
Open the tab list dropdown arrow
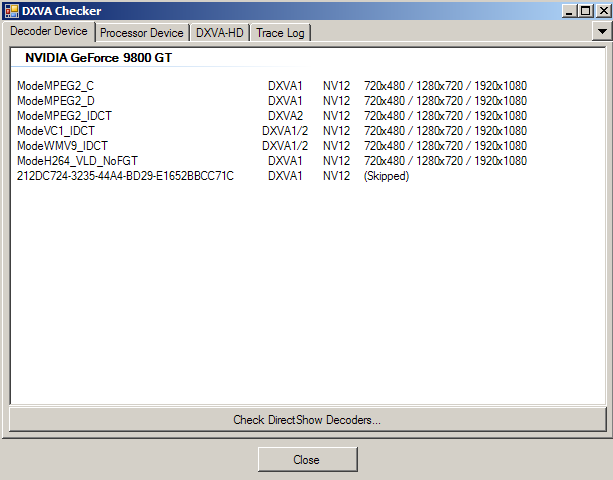(x=602, y=31)
